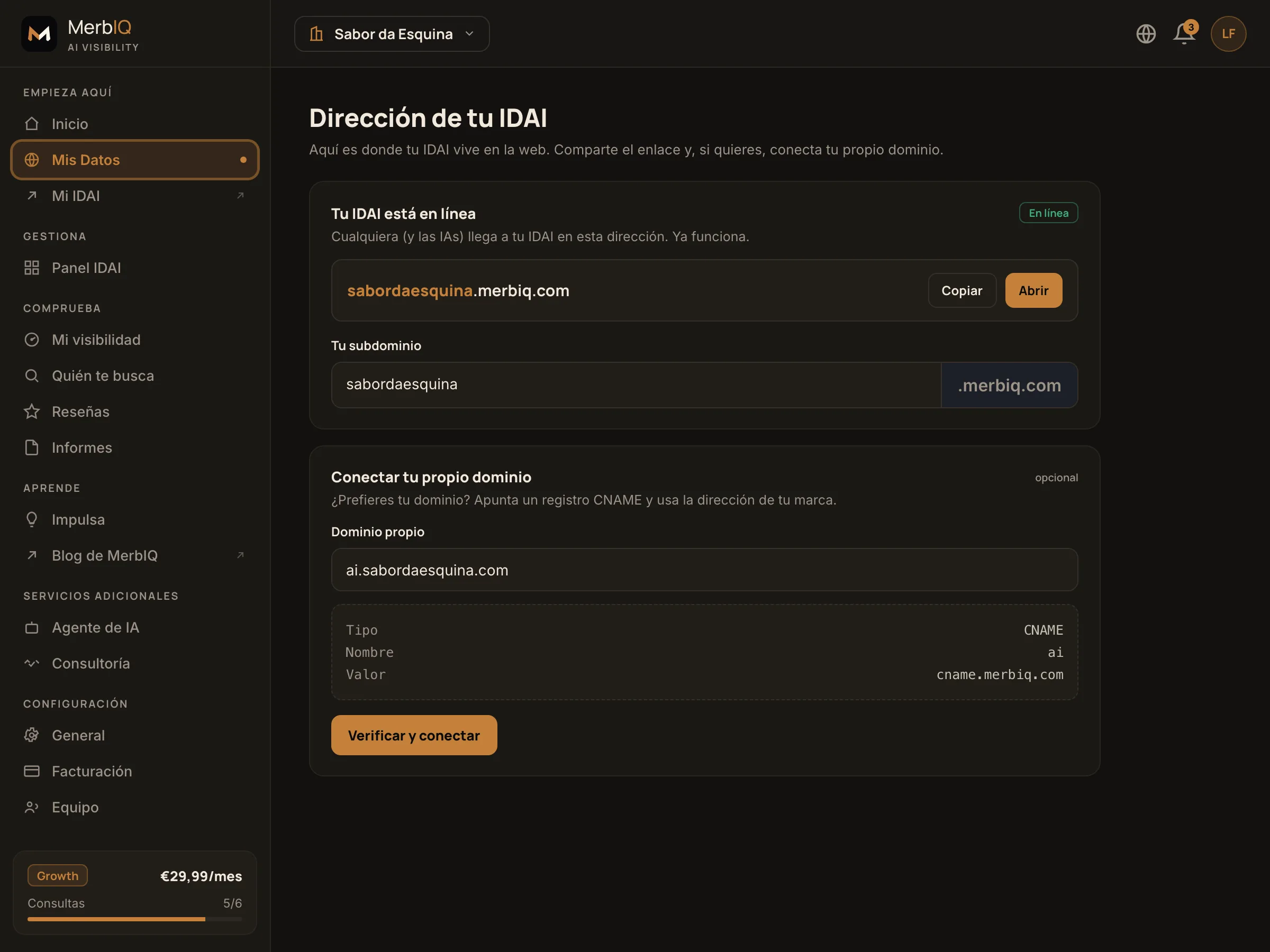Open Impulsa in sidebar

[x=135, y=519]
